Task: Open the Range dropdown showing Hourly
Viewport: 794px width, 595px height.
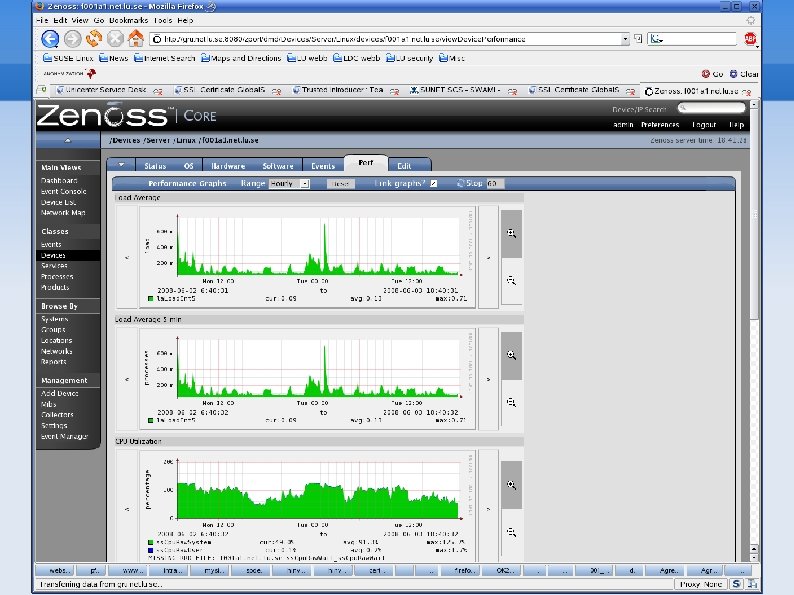Action: (289, 184)
